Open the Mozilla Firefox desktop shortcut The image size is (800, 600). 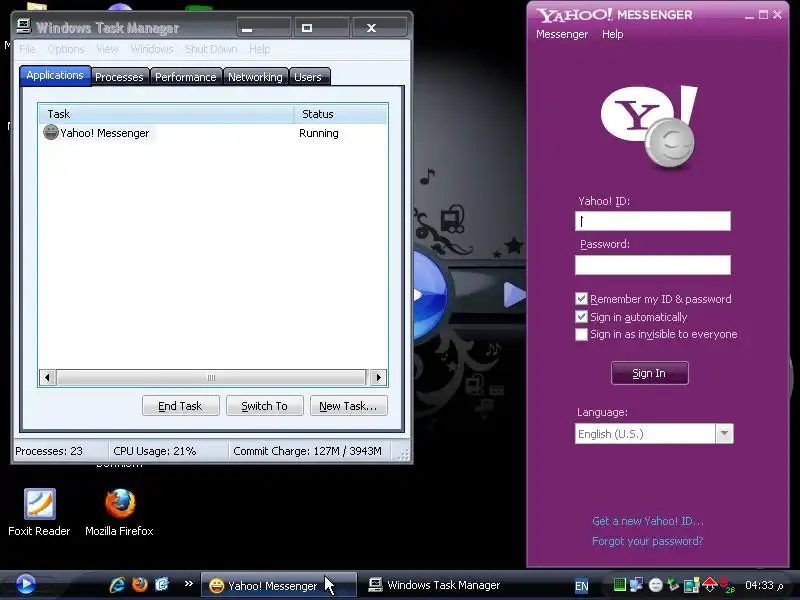point(119,511)
